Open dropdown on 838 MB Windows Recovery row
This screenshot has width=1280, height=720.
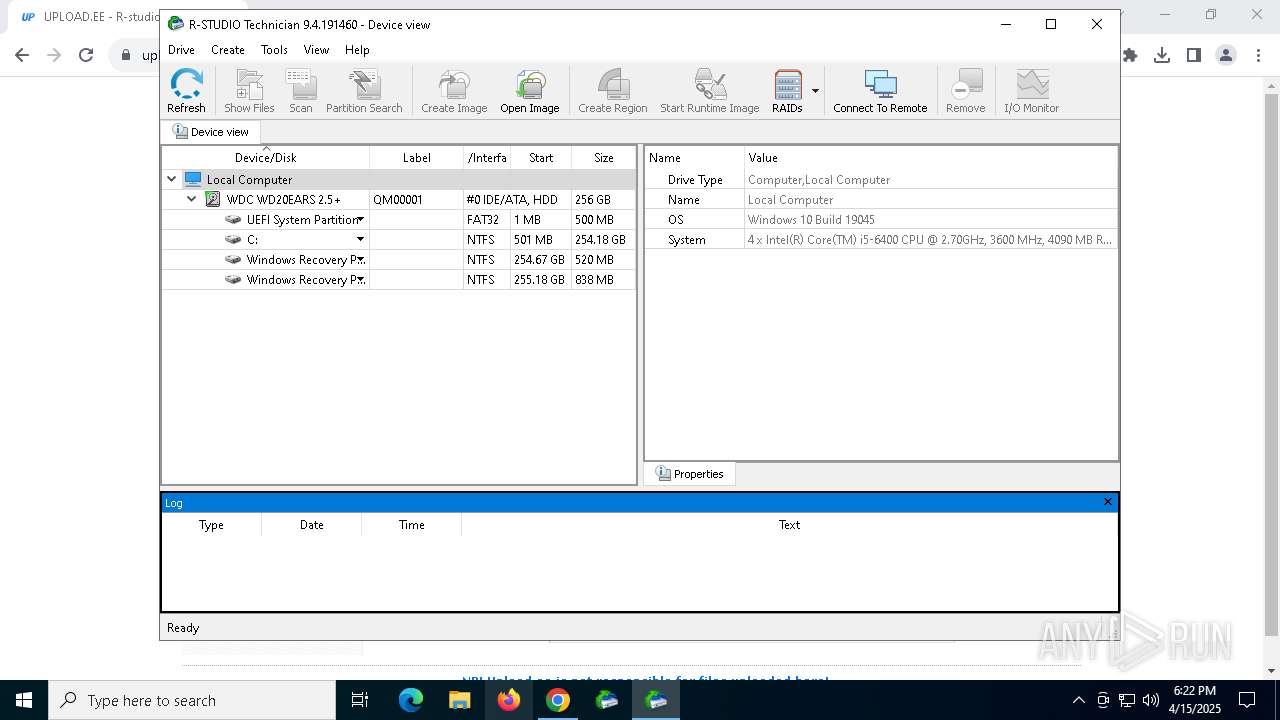pos(361,280)
